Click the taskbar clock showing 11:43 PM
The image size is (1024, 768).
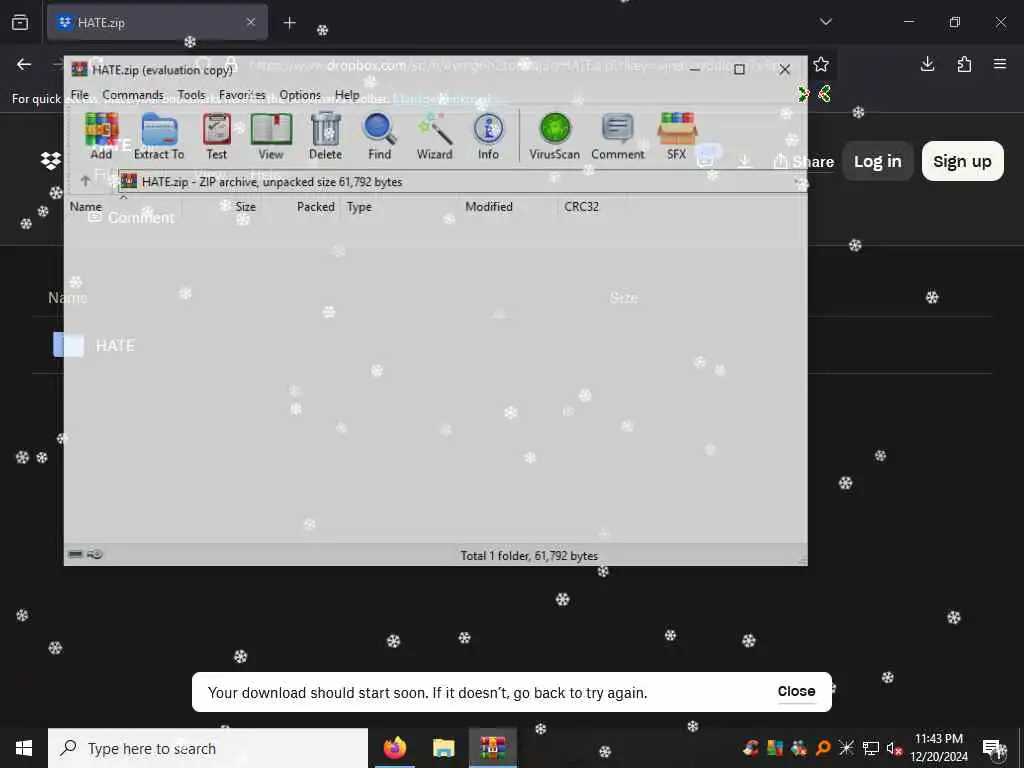[x=939, y=748]
